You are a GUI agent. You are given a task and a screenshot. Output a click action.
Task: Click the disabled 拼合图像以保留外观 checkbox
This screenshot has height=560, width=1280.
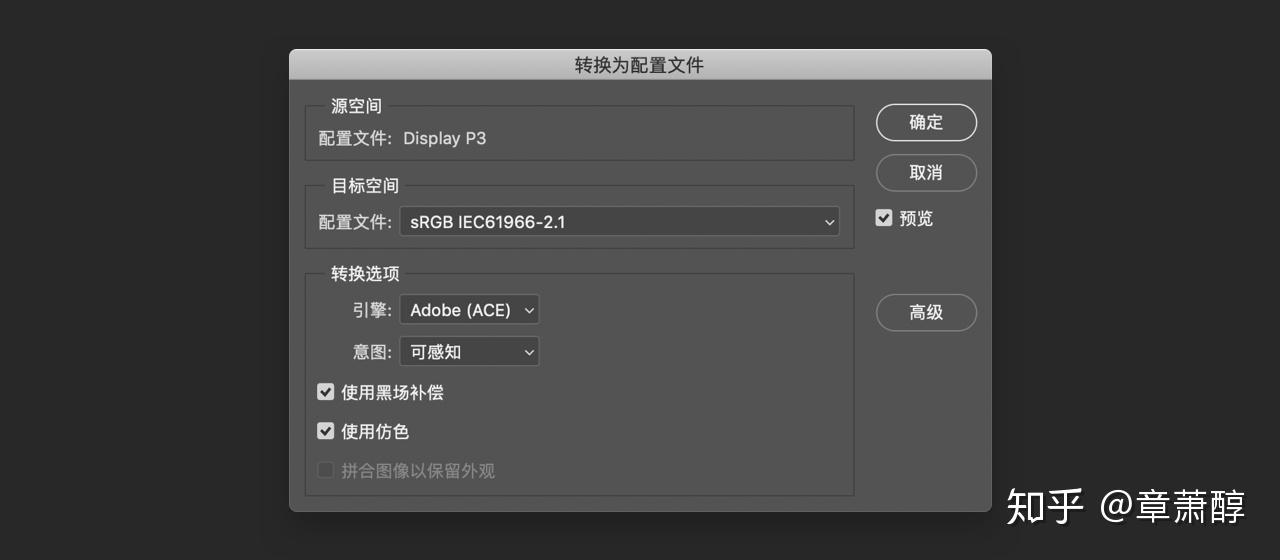tap(325, 470)
